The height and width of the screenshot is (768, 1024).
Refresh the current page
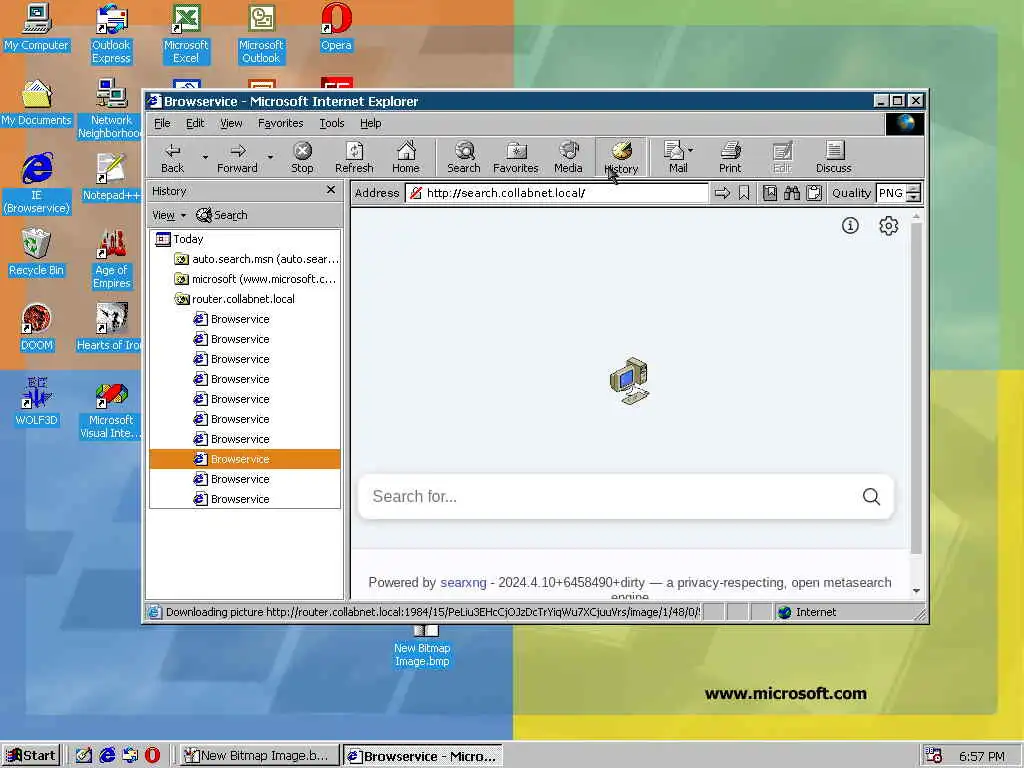(x=354, y=157)
